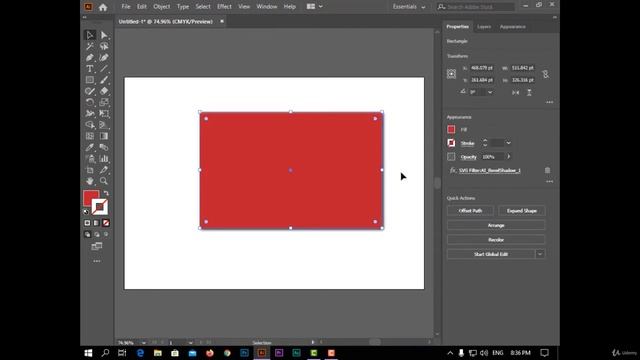Click the Illustrator Home icon
This screenshot has width=640, height=360.
tap(103, 7)
